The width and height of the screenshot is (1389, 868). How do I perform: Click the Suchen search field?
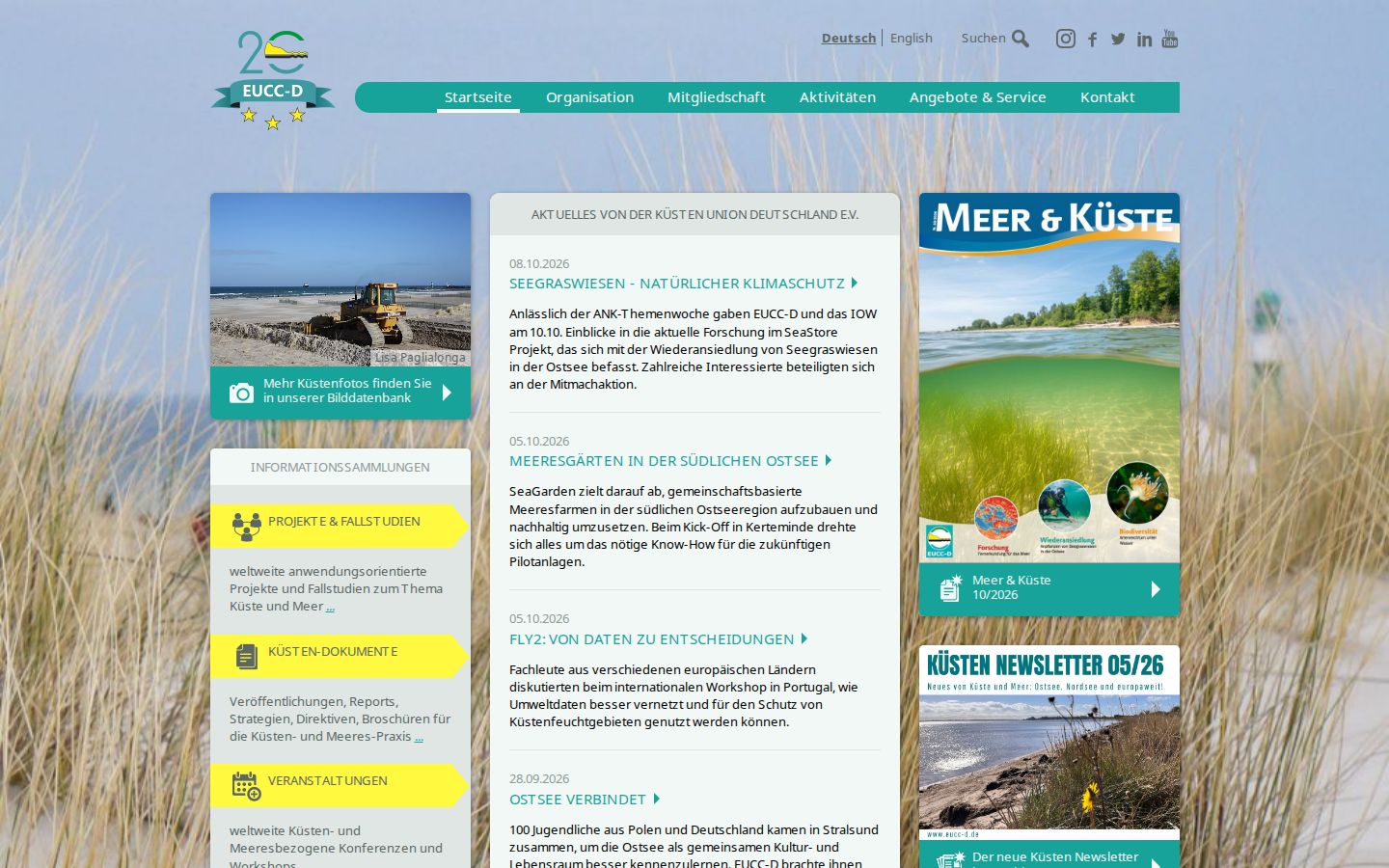tap(983, 39)
